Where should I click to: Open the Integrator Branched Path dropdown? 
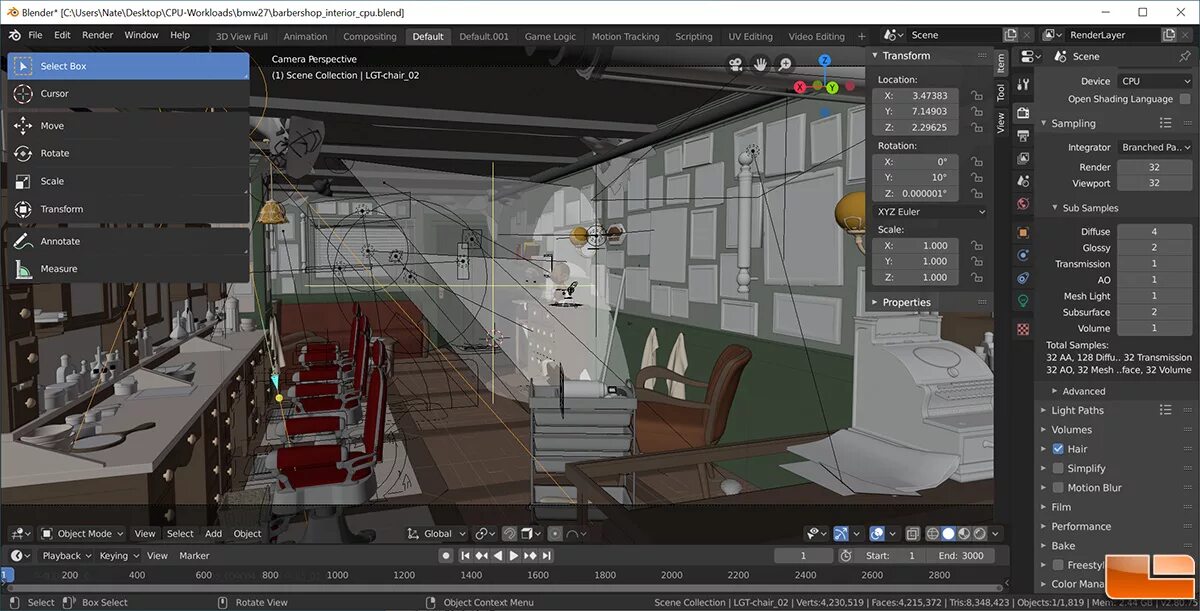point(1155,147)
